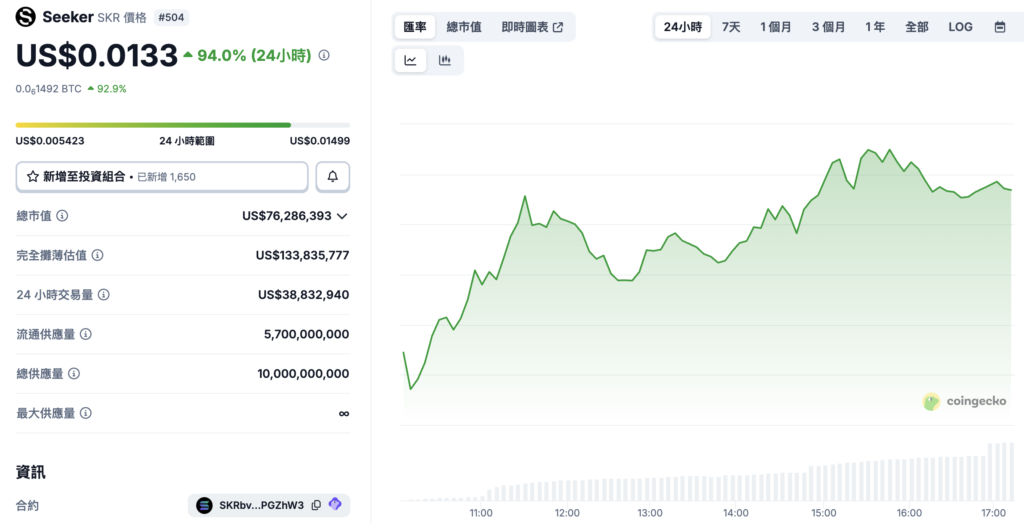This screenshot has width=1024, height=524.
Task: Expand the market cap details chevron
Action: click(342, 216)
